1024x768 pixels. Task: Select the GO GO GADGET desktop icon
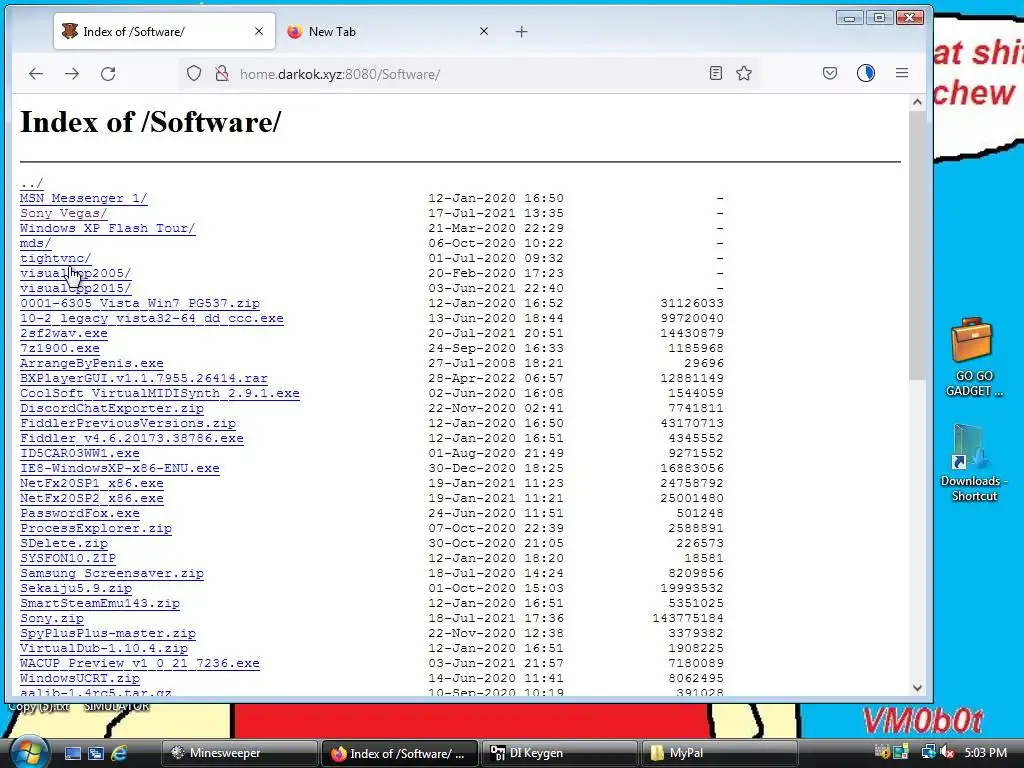973,357
